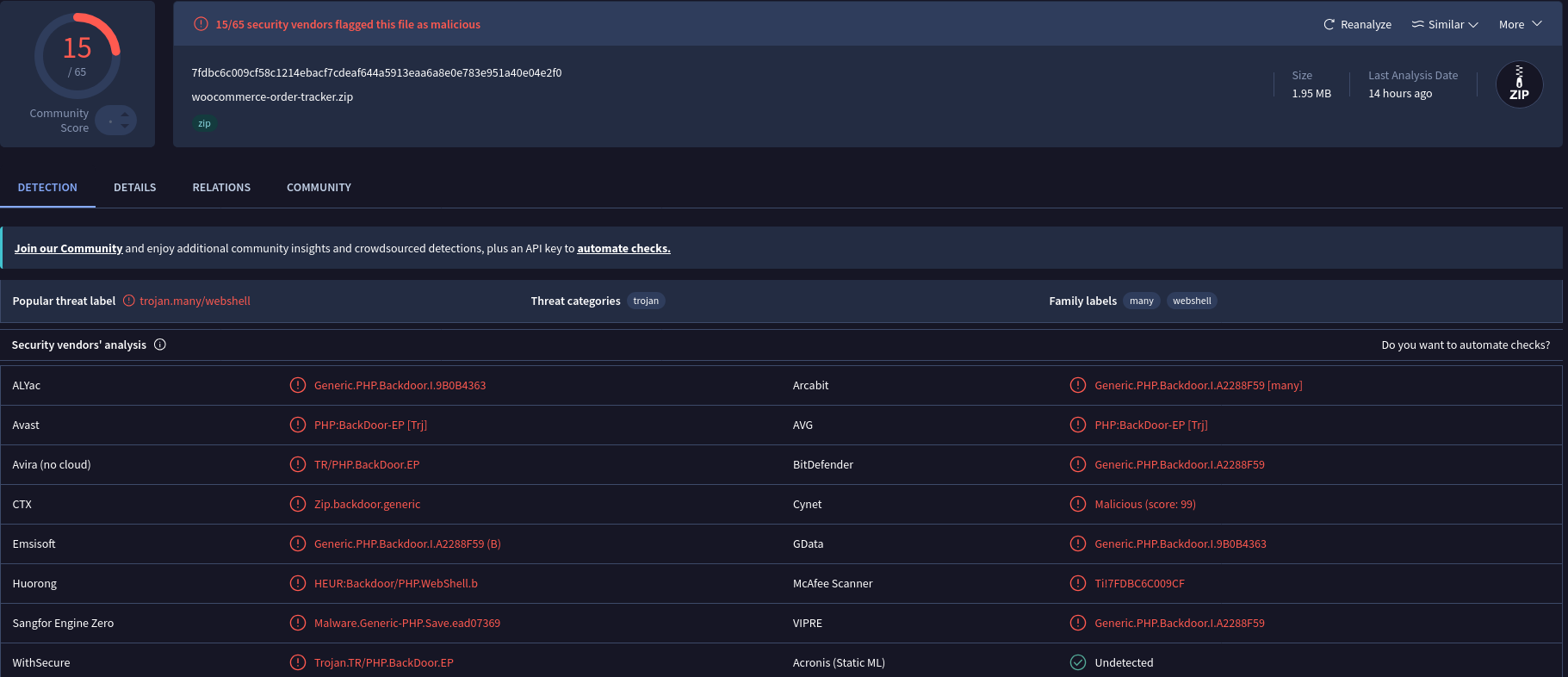The image size is (1568, 677).
Task: Click the warning icon in the Huorong row
Action: click(x=298, y=583)
